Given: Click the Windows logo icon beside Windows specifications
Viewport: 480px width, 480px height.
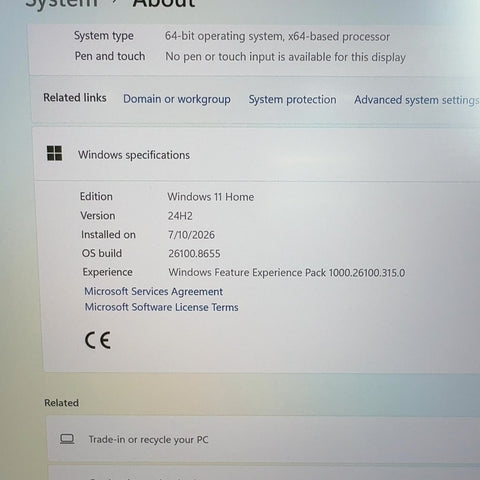Looking at the screenshot, I should coord(54,153).
